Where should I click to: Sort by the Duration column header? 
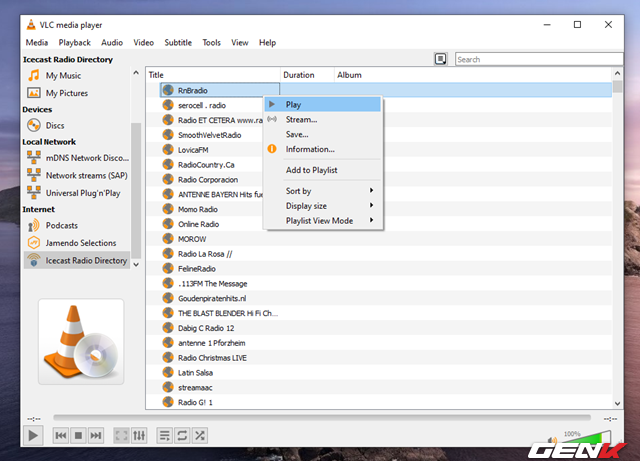pyautogui.click(x=307, y=75)
